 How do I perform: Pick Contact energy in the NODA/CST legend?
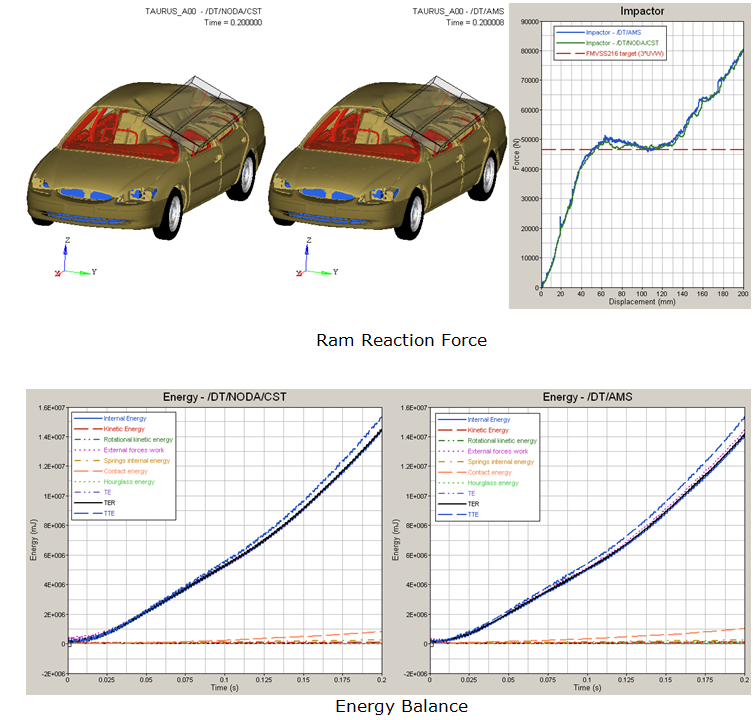pos(126,472)
